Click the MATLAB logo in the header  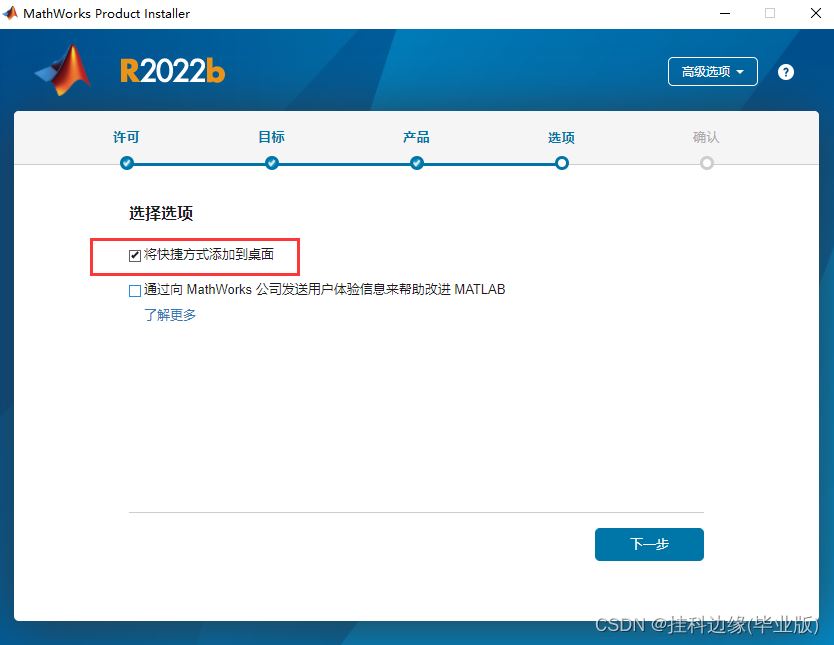click(63, 70)
